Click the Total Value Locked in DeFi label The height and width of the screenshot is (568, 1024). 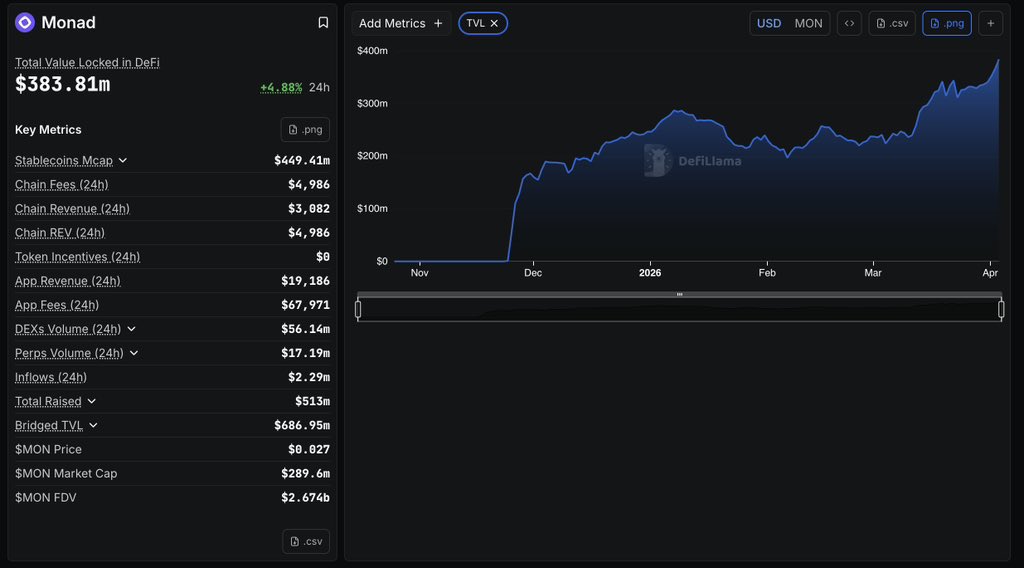tap(87, 63)
